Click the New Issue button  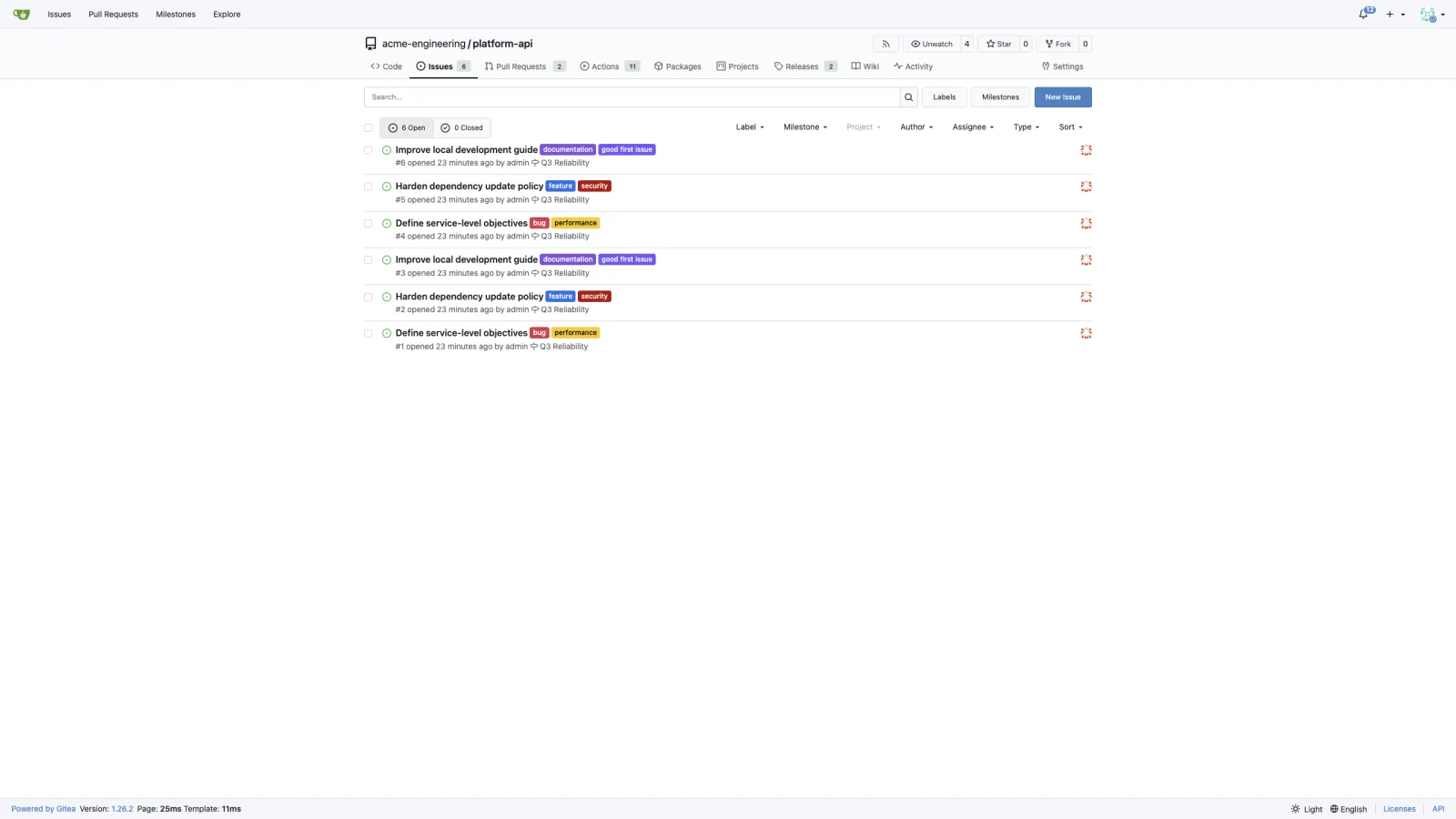[1063, 97]
